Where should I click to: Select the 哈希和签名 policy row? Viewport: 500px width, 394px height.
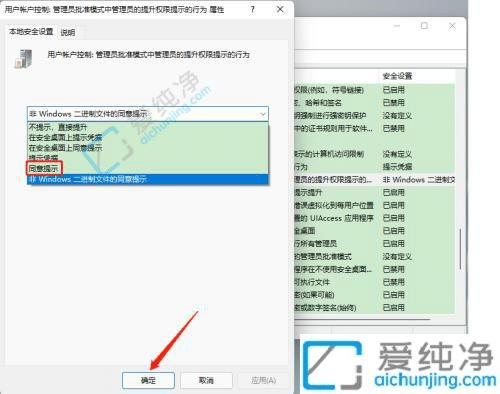[374, 103]
